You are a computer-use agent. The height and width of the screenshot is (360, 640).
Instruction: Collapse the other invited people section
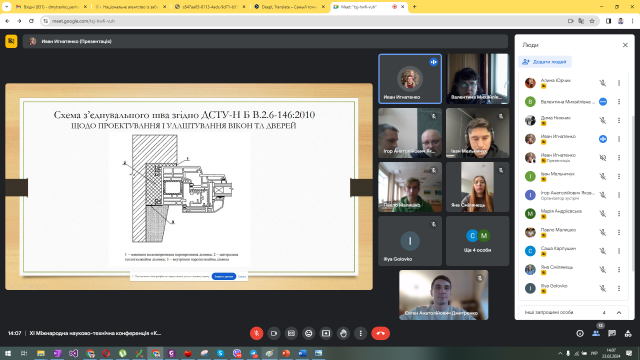click(619, 313)
